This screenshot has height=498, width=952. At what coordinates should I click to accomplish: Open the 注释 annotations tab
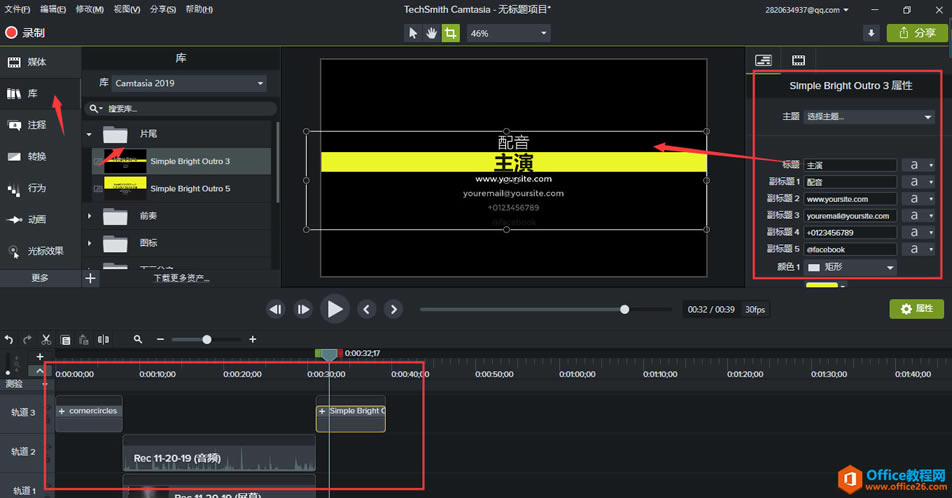40,124
